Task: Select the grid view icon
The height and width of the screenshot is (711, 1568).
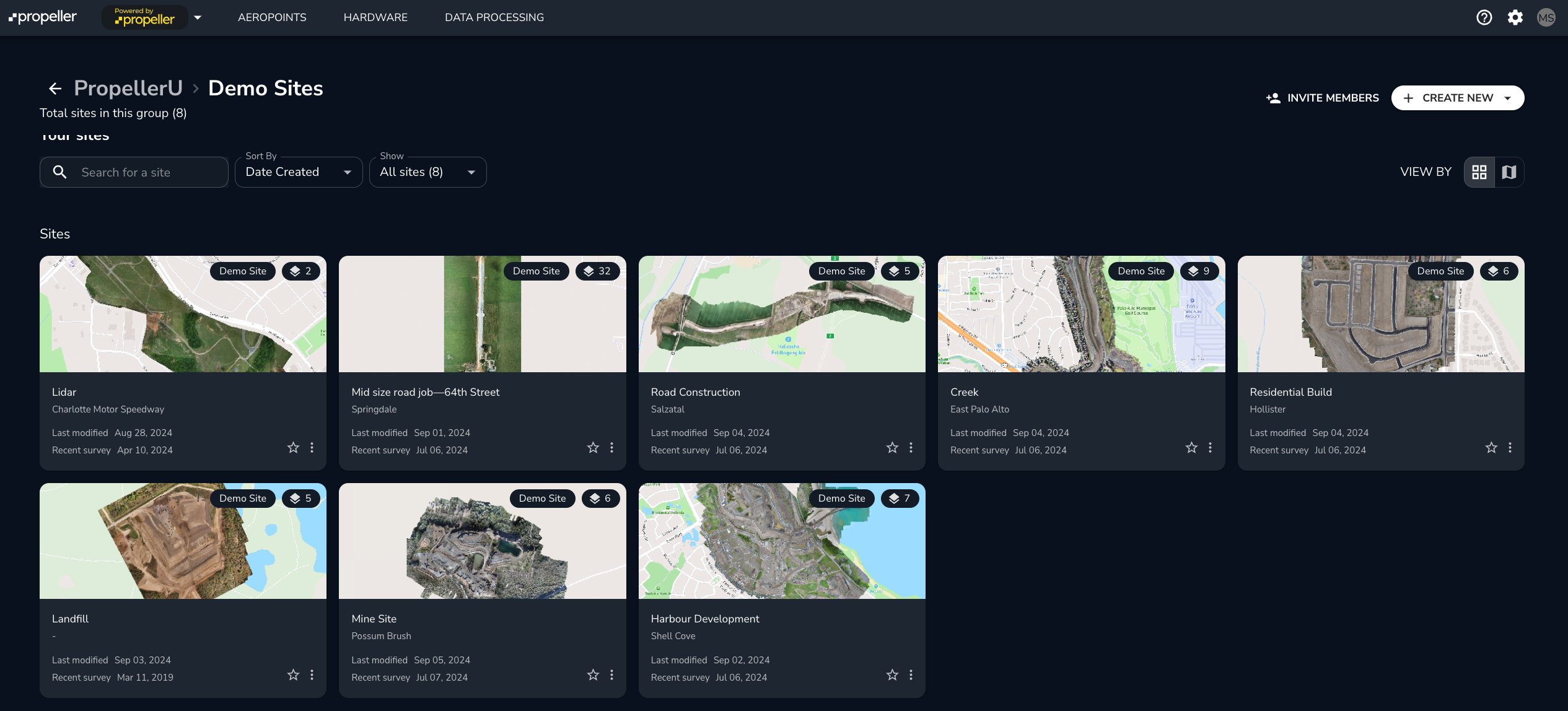Action: [x=1479, y=172]
